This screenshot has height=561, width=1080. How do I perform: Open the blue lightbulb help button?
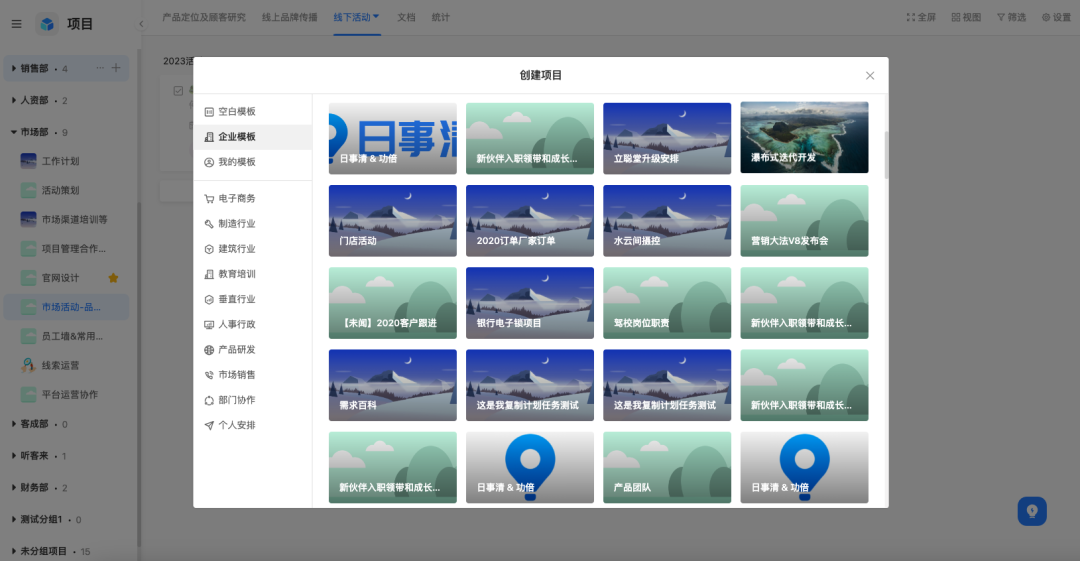[x=1032, y=511]
